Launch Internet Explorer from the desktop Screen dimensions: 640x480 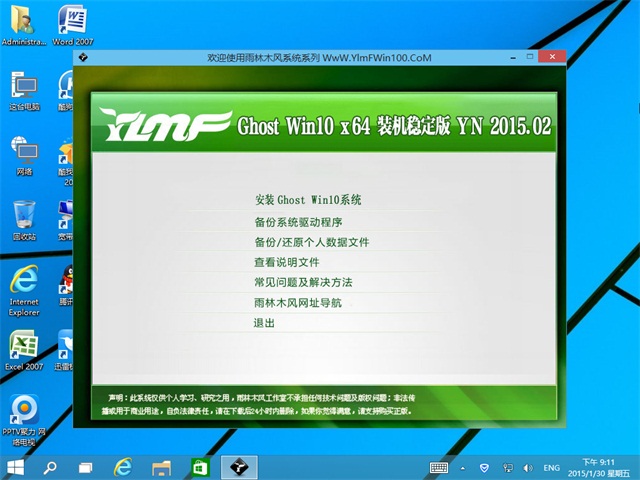(24, 291)
